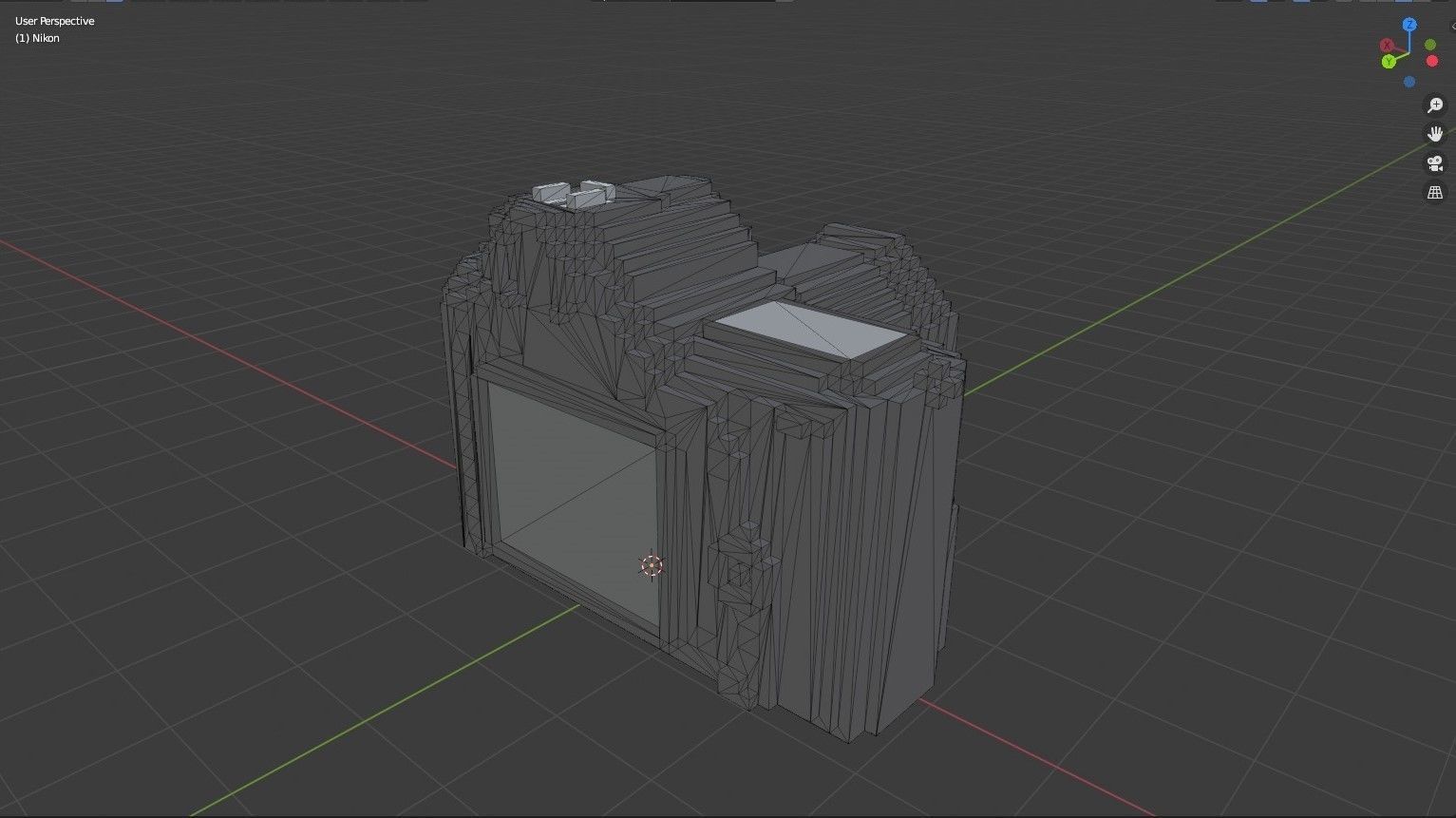The image size is (1456, 818).
Task: Toggle the camera view icon
Action: coord(1435,163)
